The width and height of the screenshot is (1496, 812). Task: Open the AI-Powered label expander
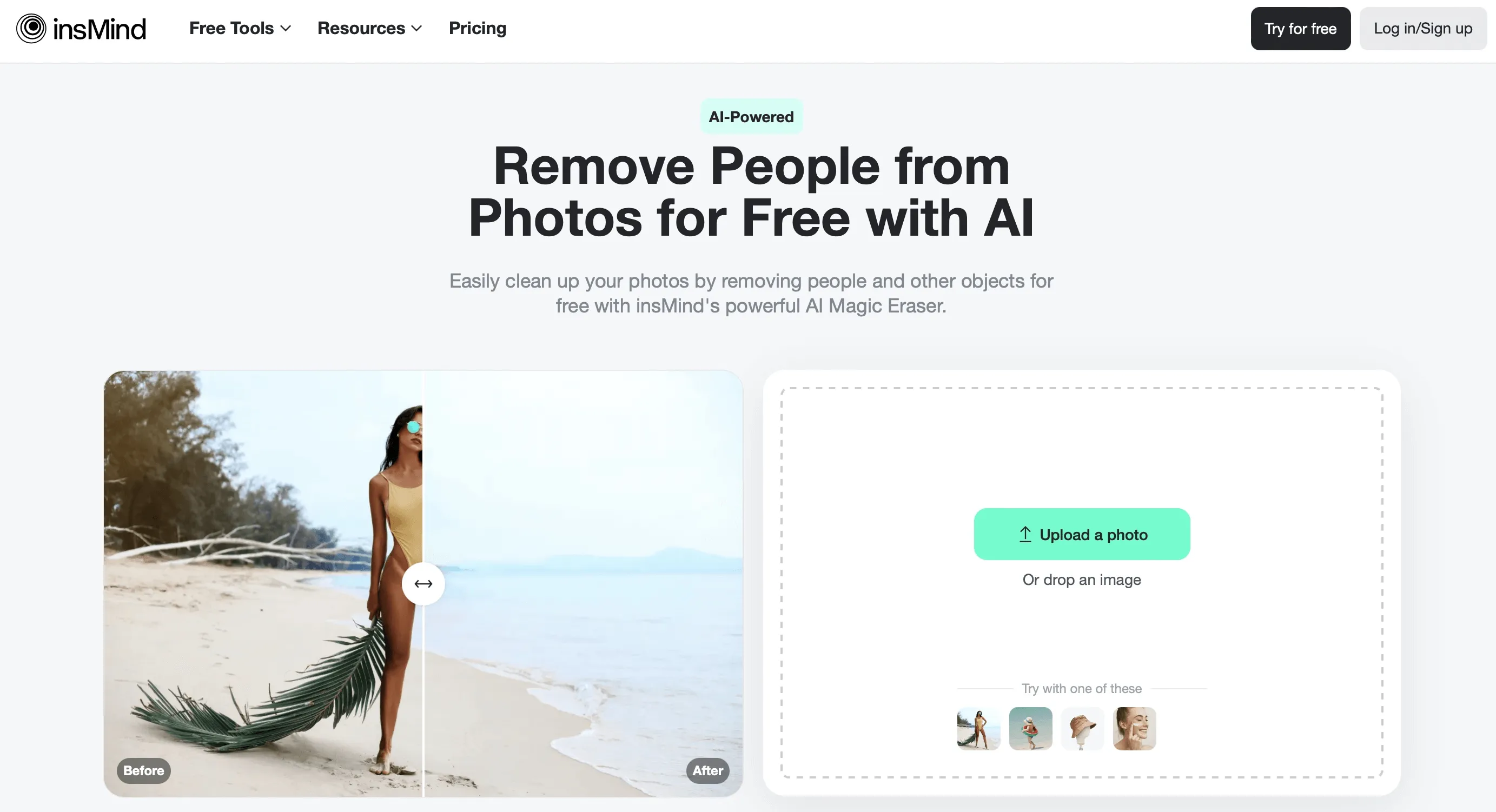(x=751, y=117)
